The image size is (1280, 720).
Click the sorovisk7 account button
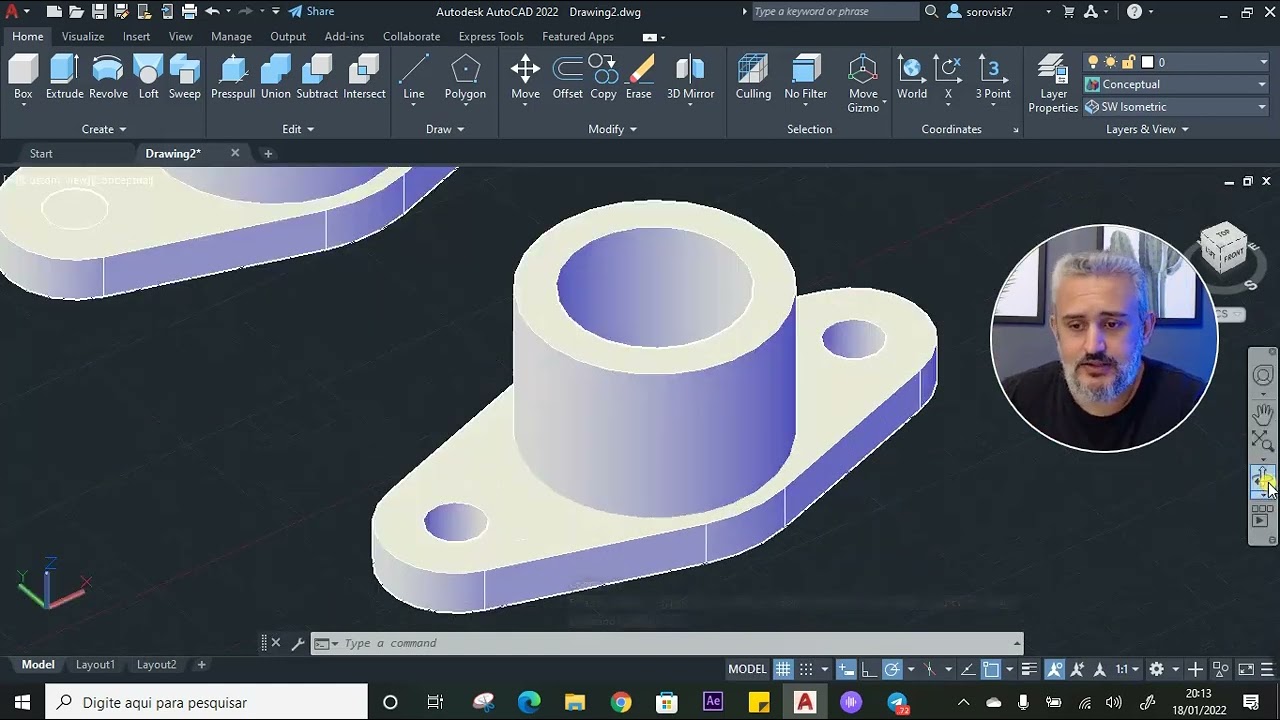coord(982,12)
